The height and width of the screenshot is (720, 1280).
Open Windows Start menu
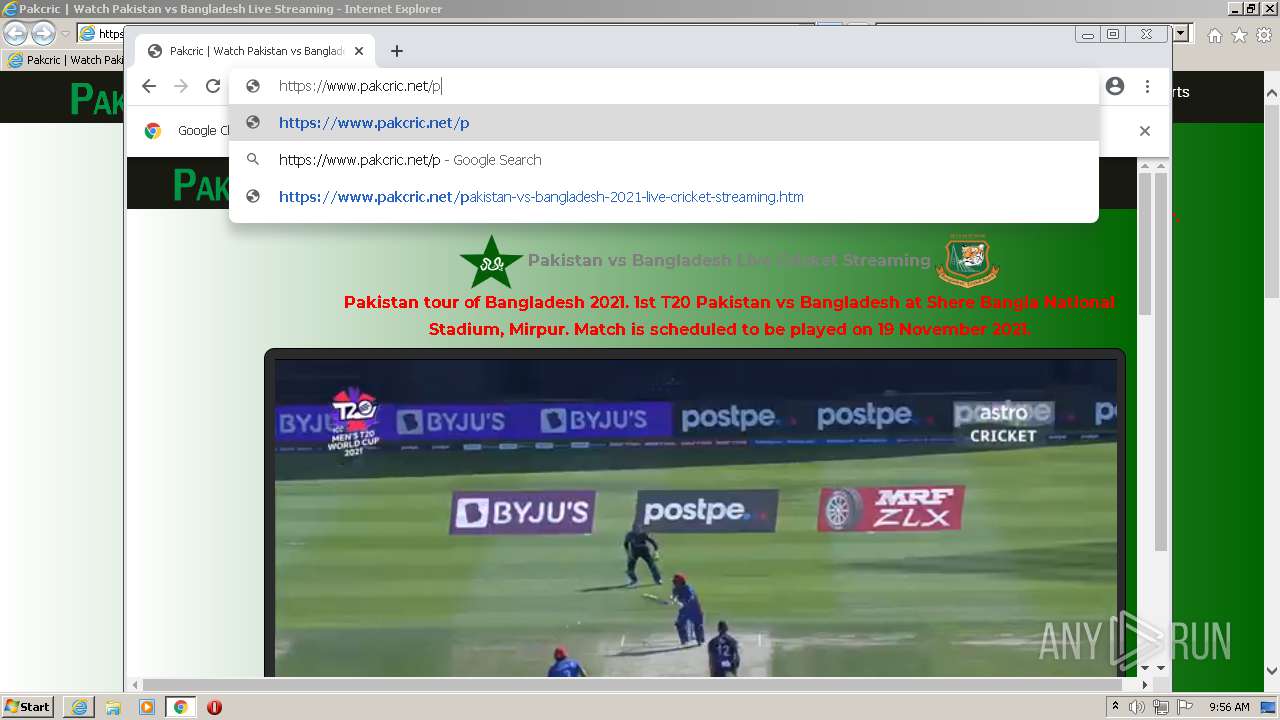[27, 707]
